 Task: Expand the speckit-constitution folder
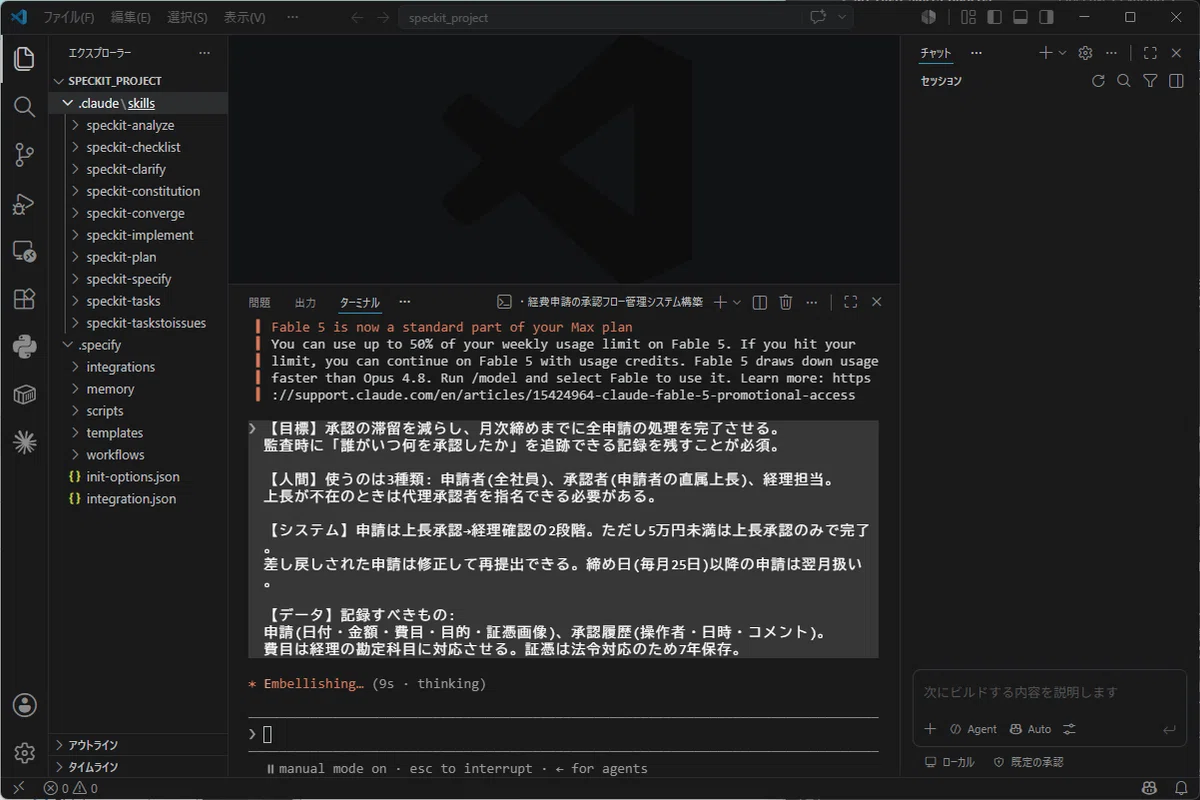click(138, 191)
